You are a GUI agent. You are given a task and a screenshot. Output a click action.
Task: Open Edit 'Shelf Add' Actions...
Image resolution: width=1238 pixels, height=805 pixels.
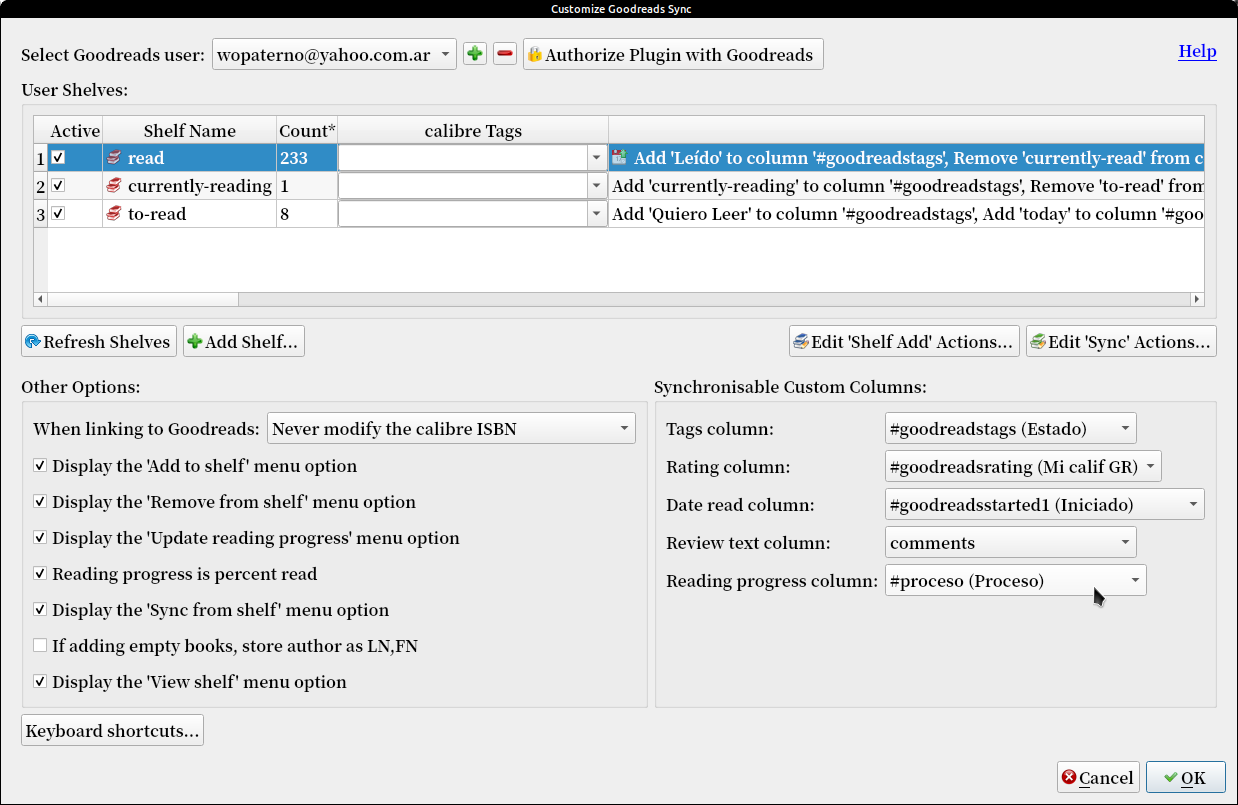tap(904, 342)
